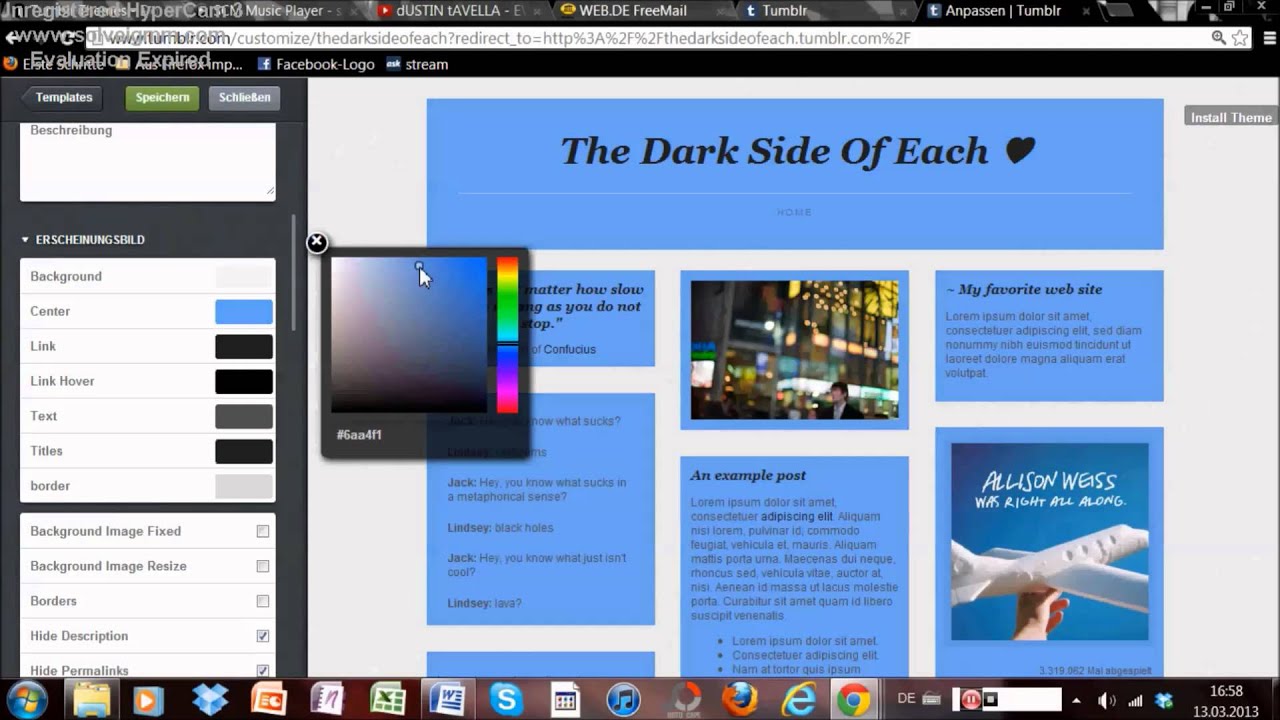The width and height of the screenshot is (1280, 720).
Task: Open Dropbox from the taskbar
Action: [210, 699]
